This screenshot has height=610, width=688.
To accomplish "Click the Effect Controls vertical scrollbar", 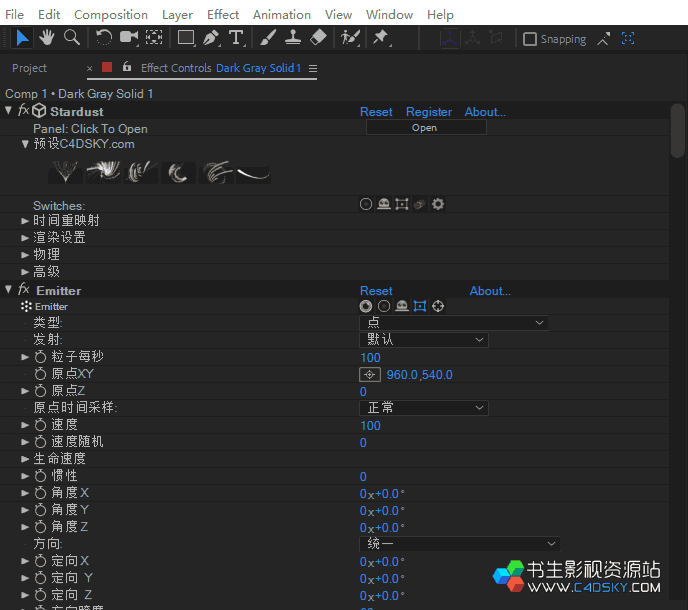I will click(x=677, y=130).
